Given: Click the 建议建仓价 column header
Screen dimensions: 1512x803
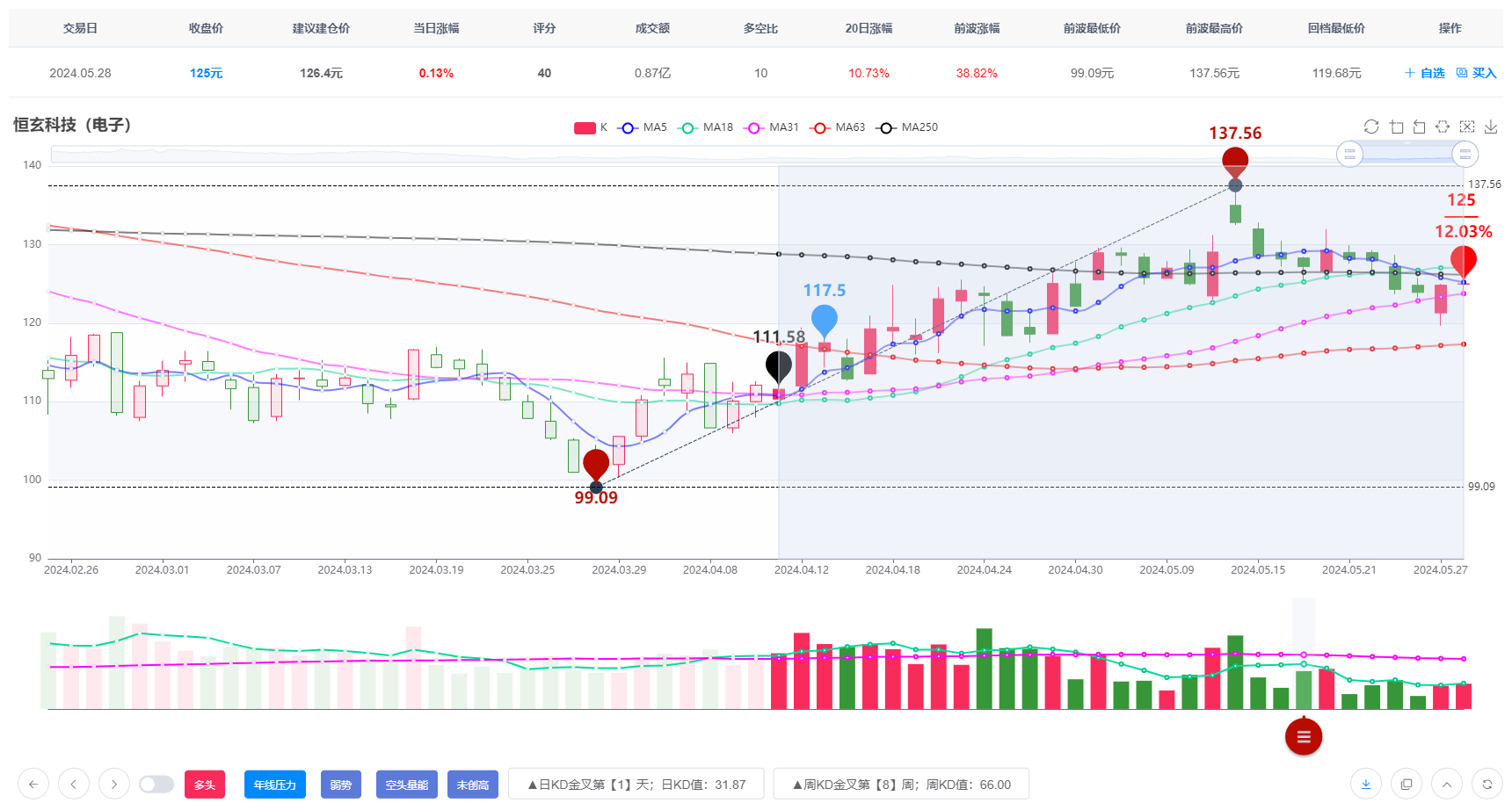Looking at the screenshot, I should click(321, 28).
